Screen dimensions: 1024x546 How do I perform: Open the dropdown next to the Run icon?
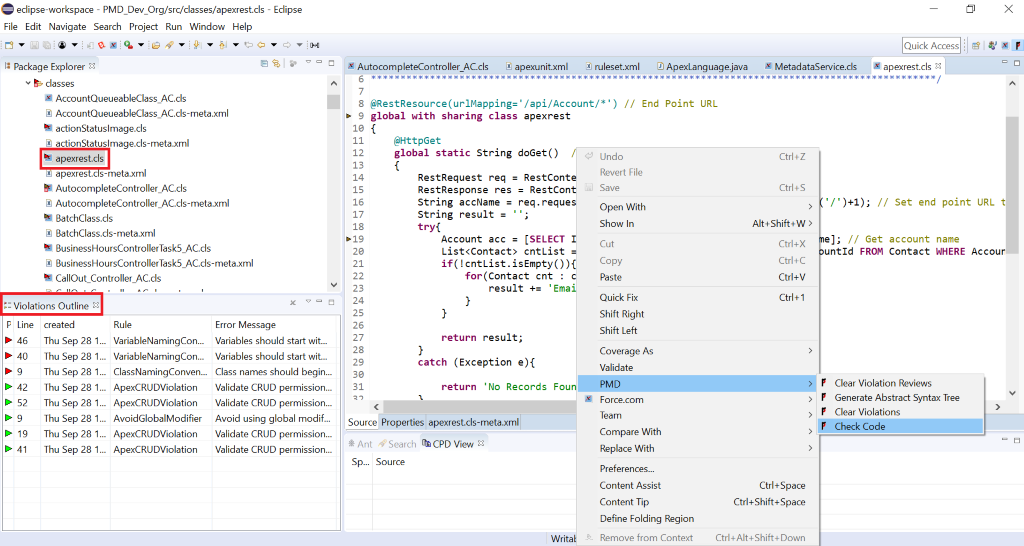pyautogui.click(x=141, y=45)
